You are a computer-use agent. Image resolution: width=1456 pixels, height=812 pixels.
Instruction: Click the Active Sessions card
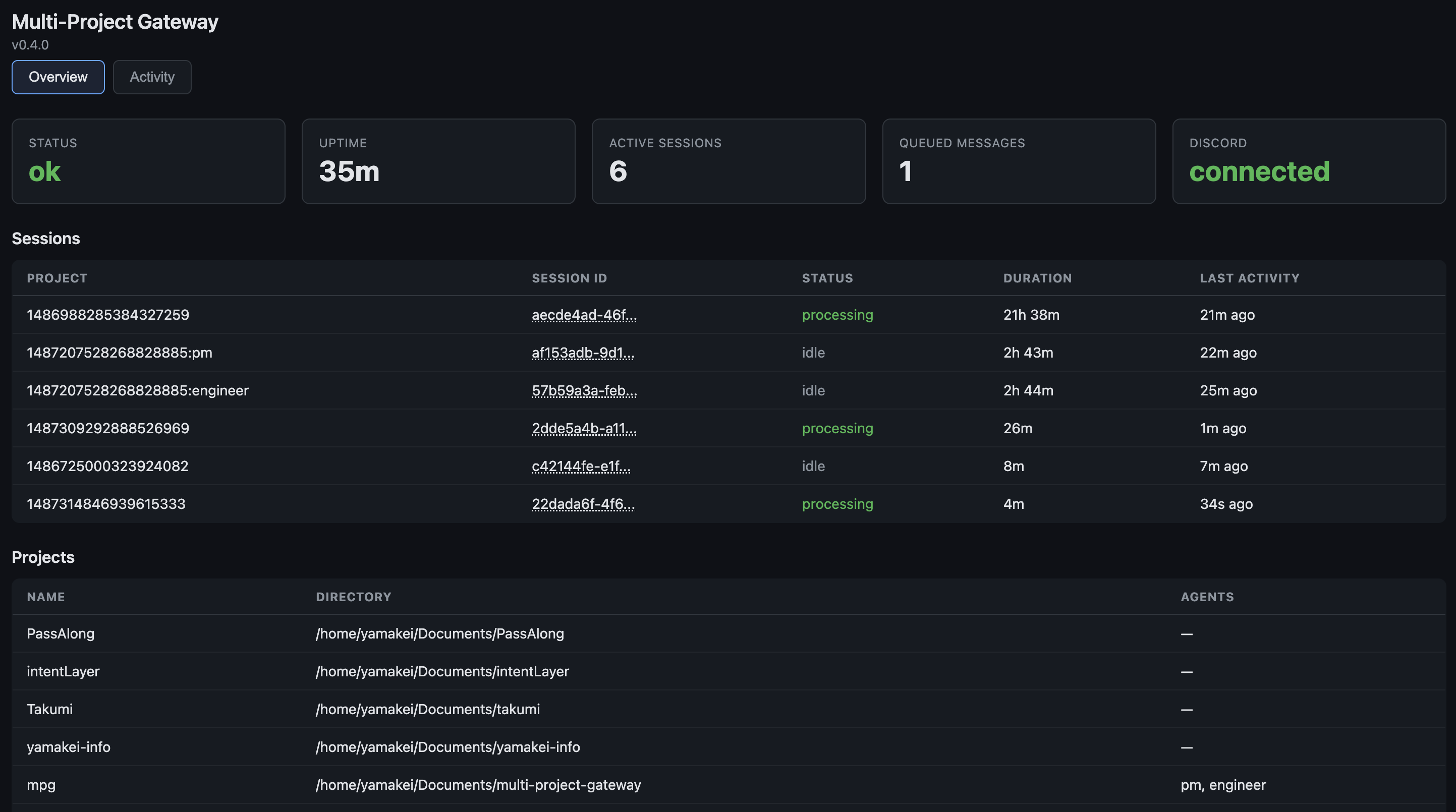click(x=728, y=161)
